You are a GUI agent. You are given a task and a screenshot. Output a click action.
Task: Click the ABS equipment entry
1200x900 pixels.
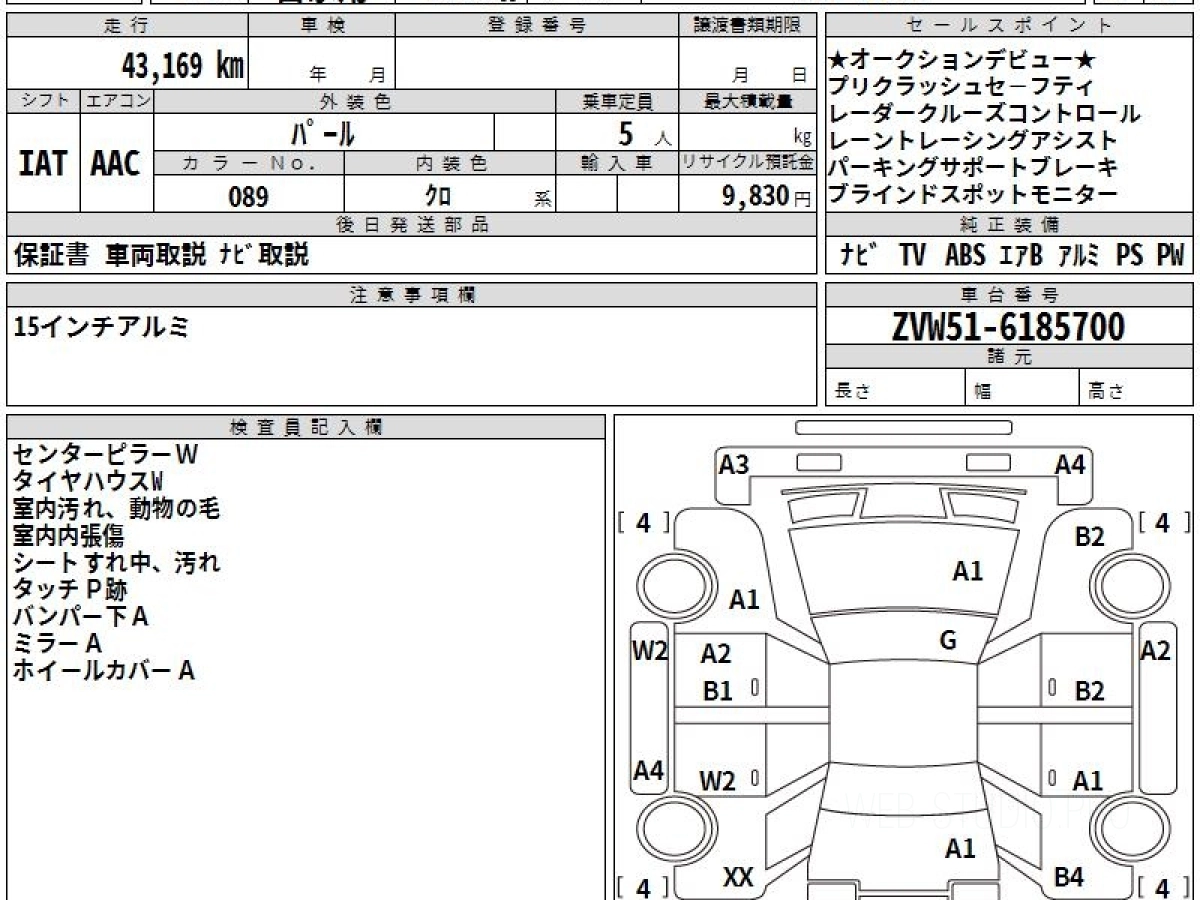coord(964,255)
